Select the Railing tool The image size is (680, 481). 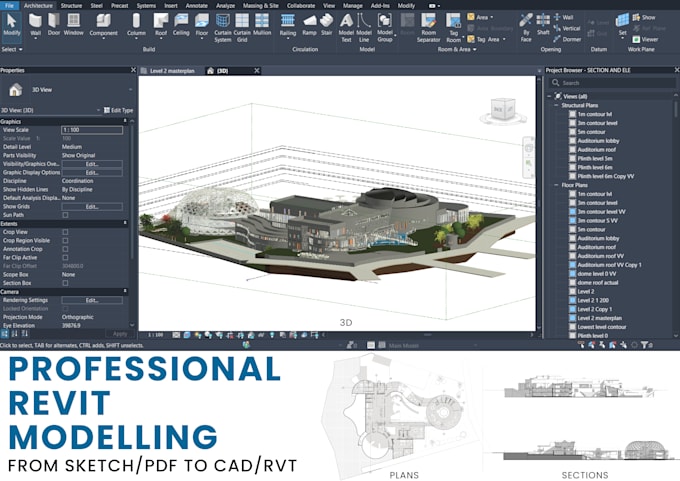point(288,25)
